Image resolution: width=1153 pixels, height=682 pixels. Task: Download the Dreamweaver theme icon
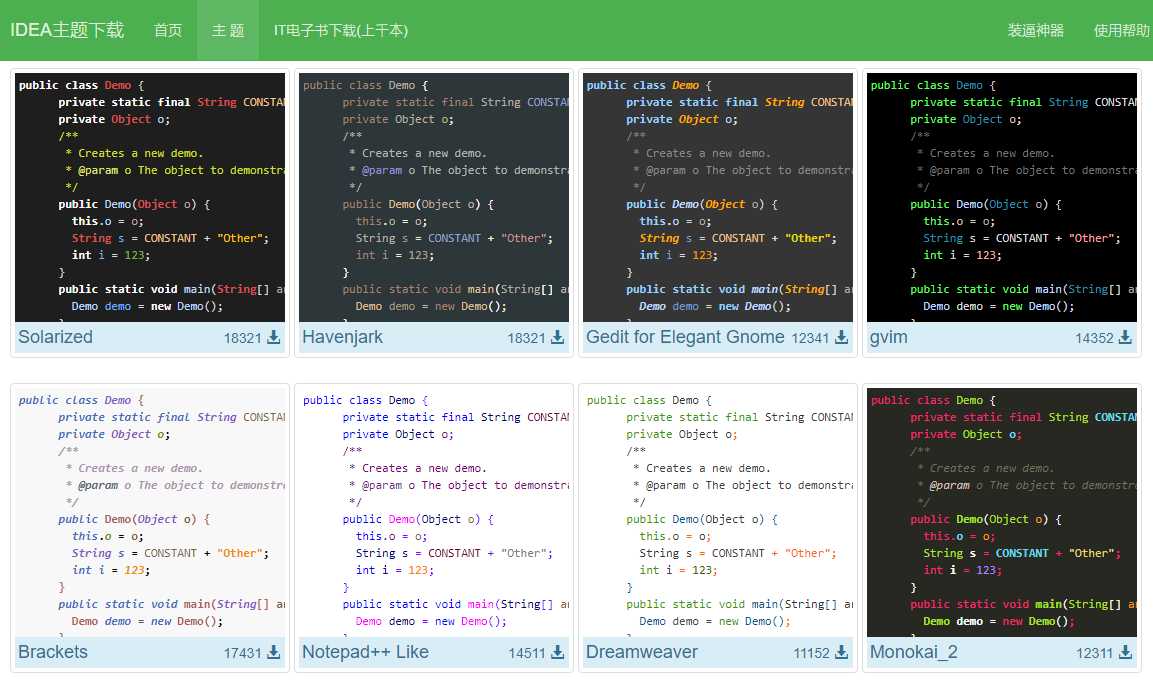click(841, 652)
